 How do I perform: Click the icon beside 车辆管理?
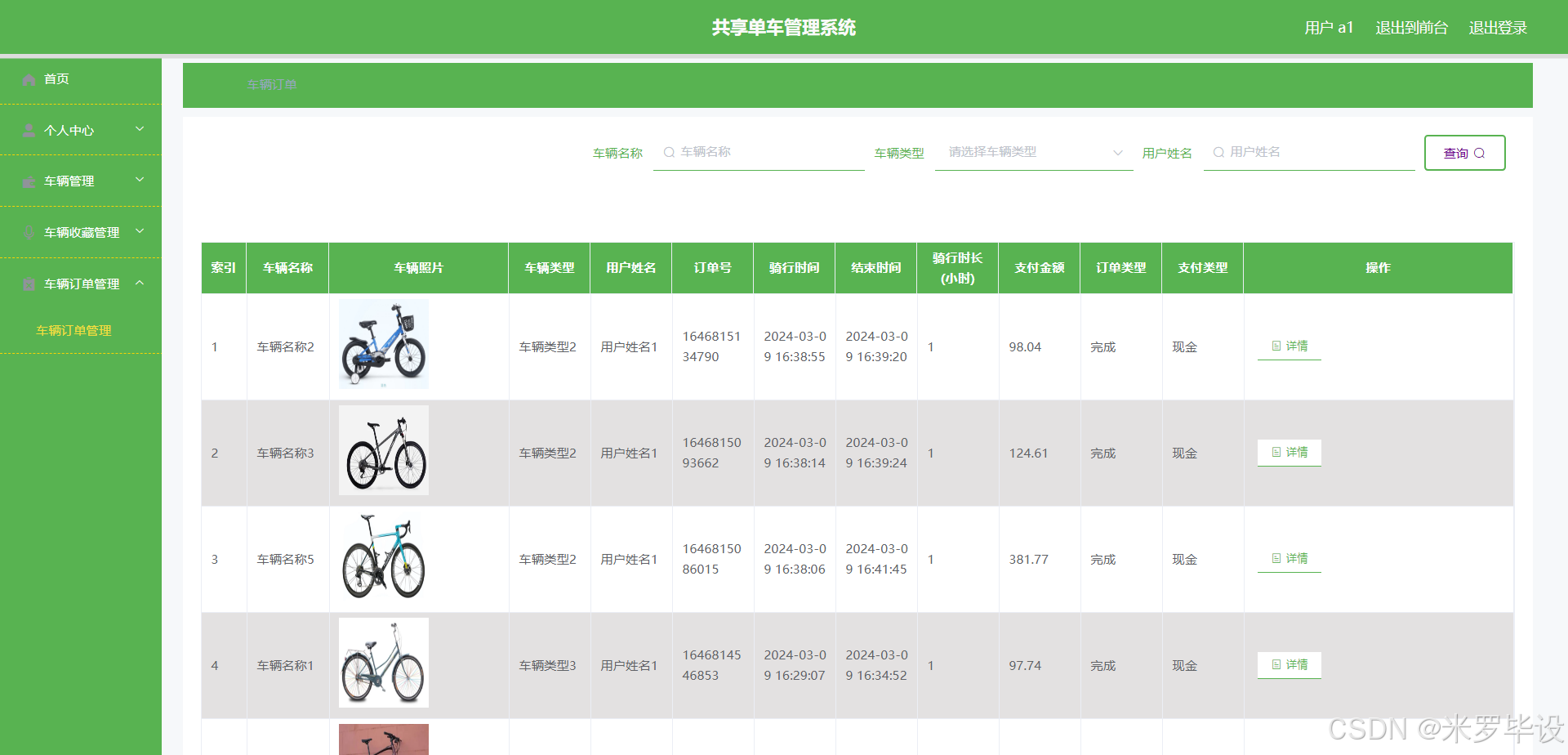tap(29, 181)
